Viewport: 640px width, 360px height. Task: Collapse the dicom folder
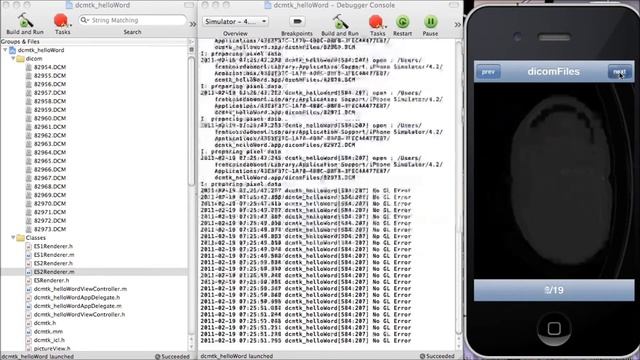point(13,58)
